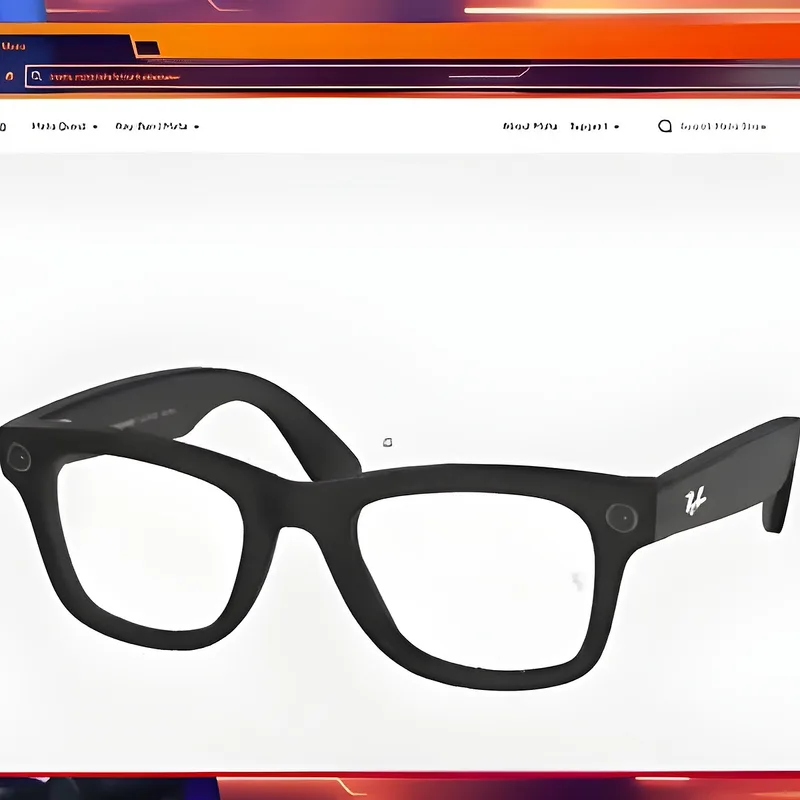
Task: Expand the Support navigation dropdown
Action: [594, 126]
